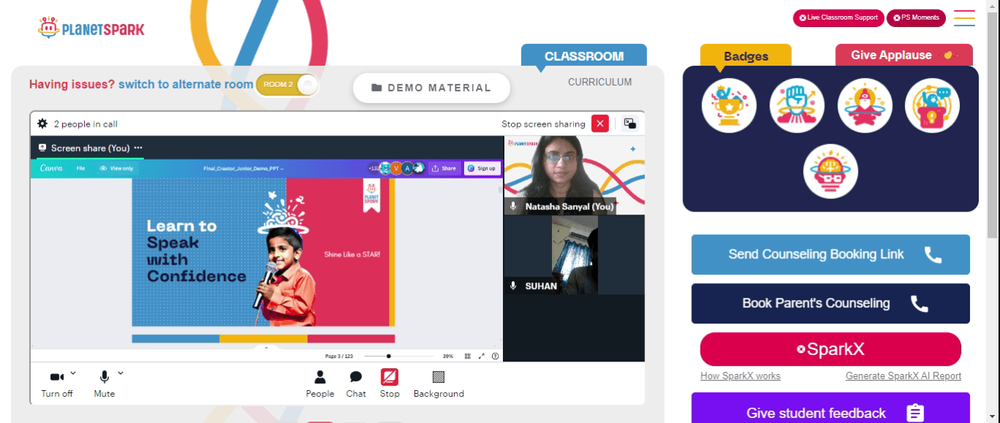Click the A collaborator avatar in Canva
Image resolution: width=1000 pixels, height=423 pixels.
point(408,168)
